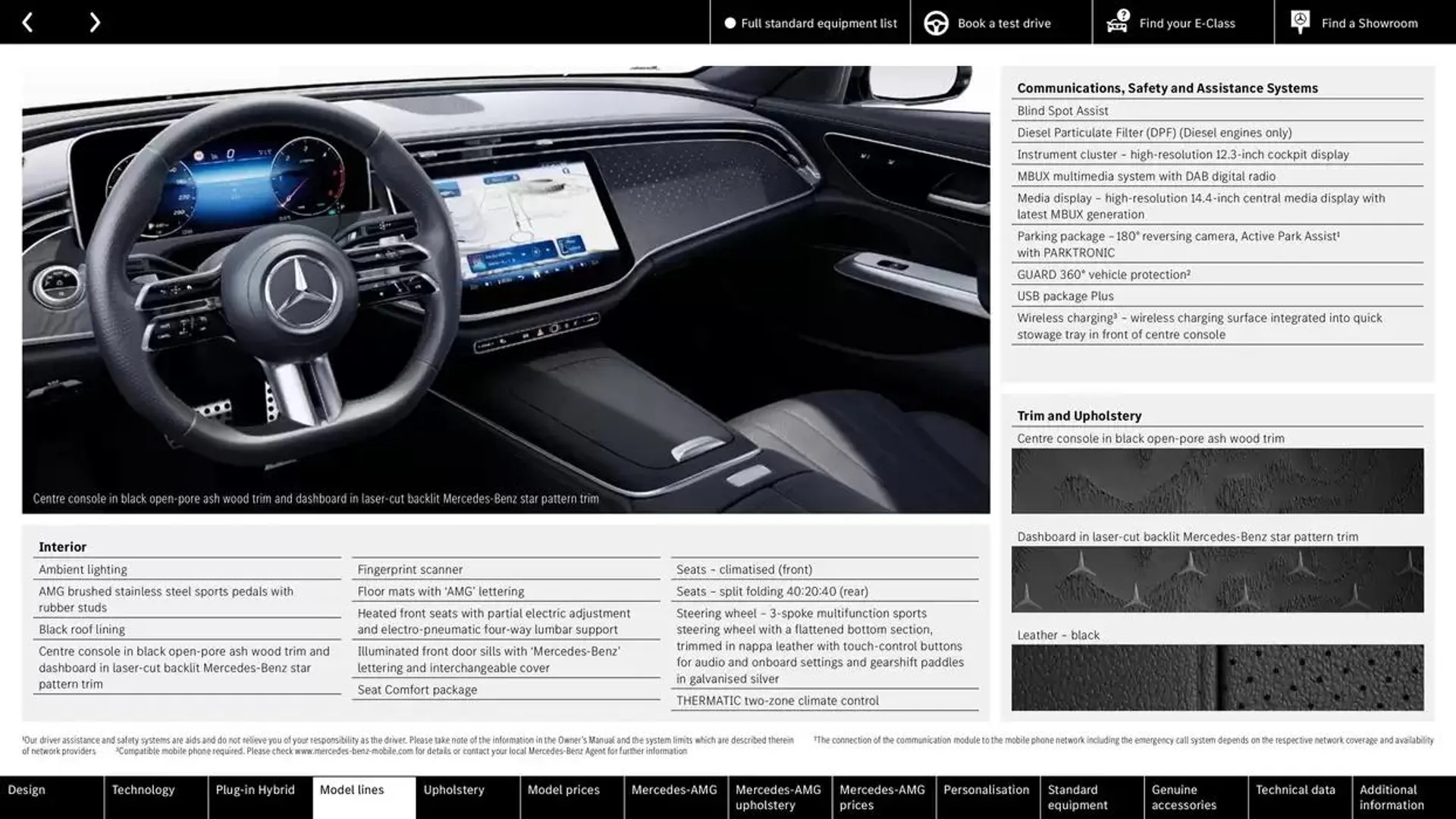Click the centre console ash wood trim thumbnail
Image resolution: width=1456 pixels, height=819 pixels.
(1217, 480)
